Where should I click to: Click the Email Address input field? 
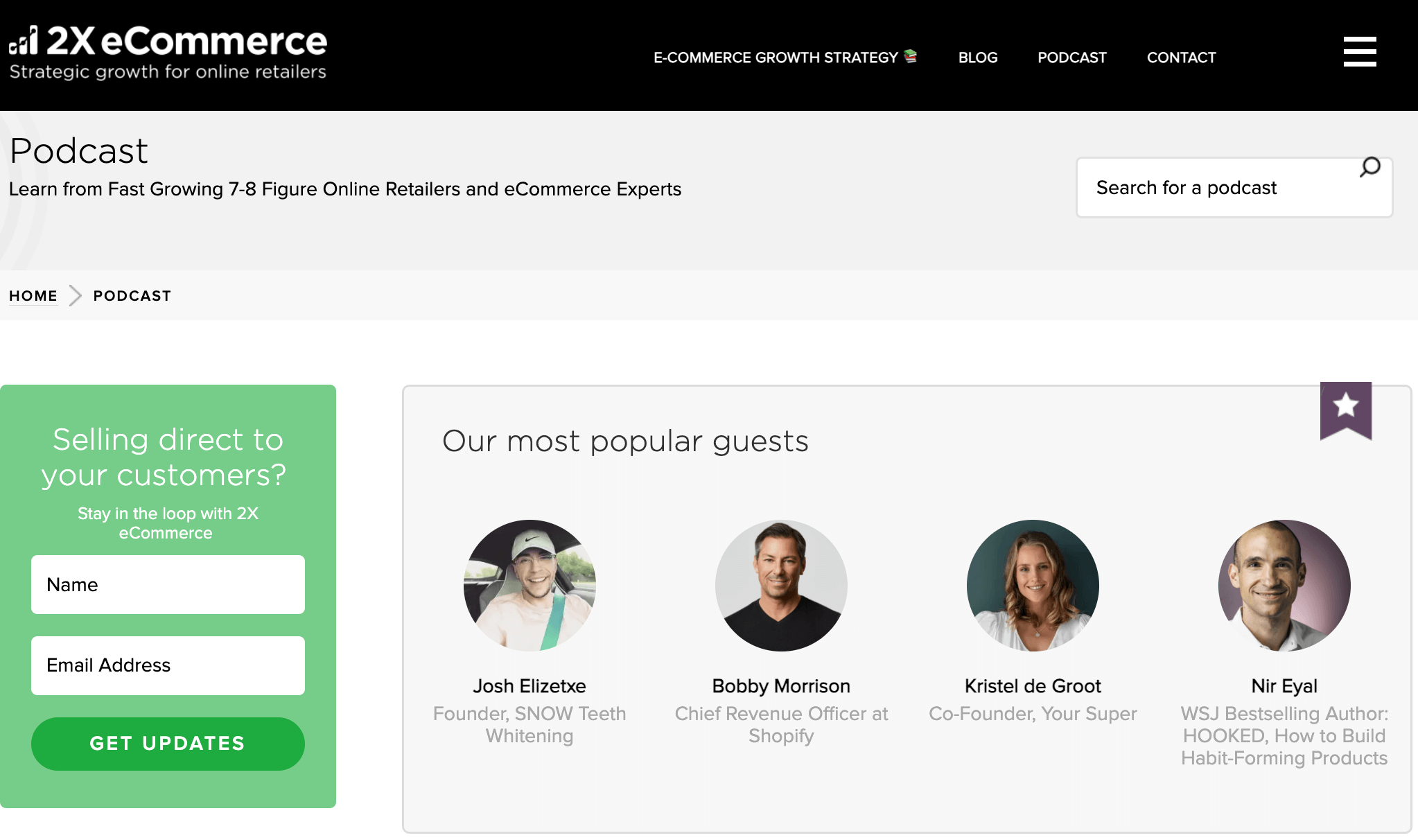click(168, 665)
